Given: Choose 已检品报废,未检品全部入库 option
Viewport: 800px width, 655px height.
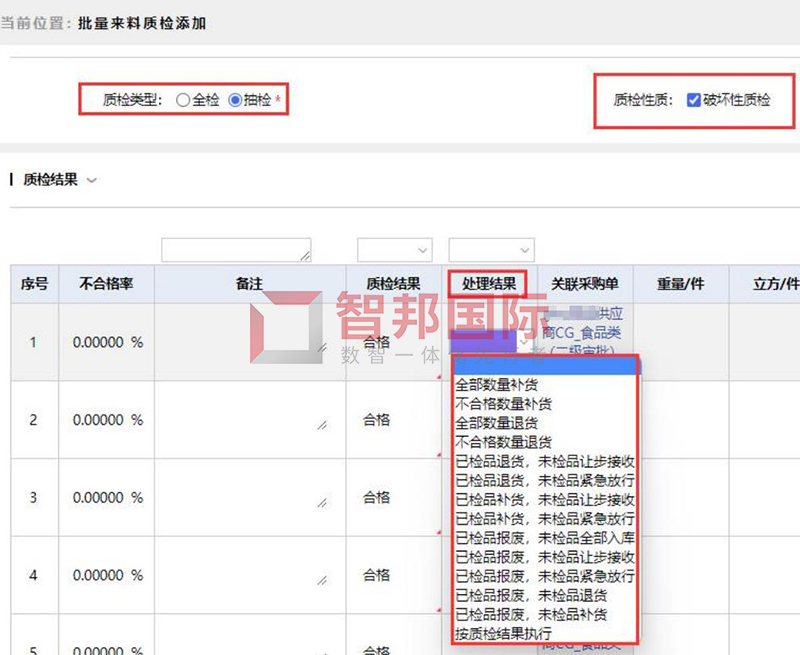Looking at the screenshot, I should point(544,538).
